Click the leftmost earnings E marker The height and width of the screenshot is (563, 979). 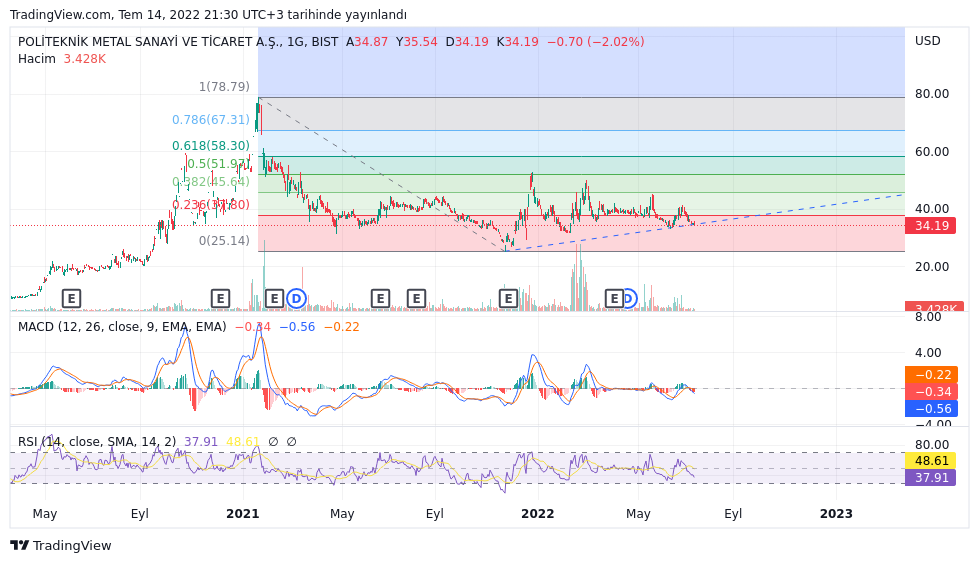[72, 299]
